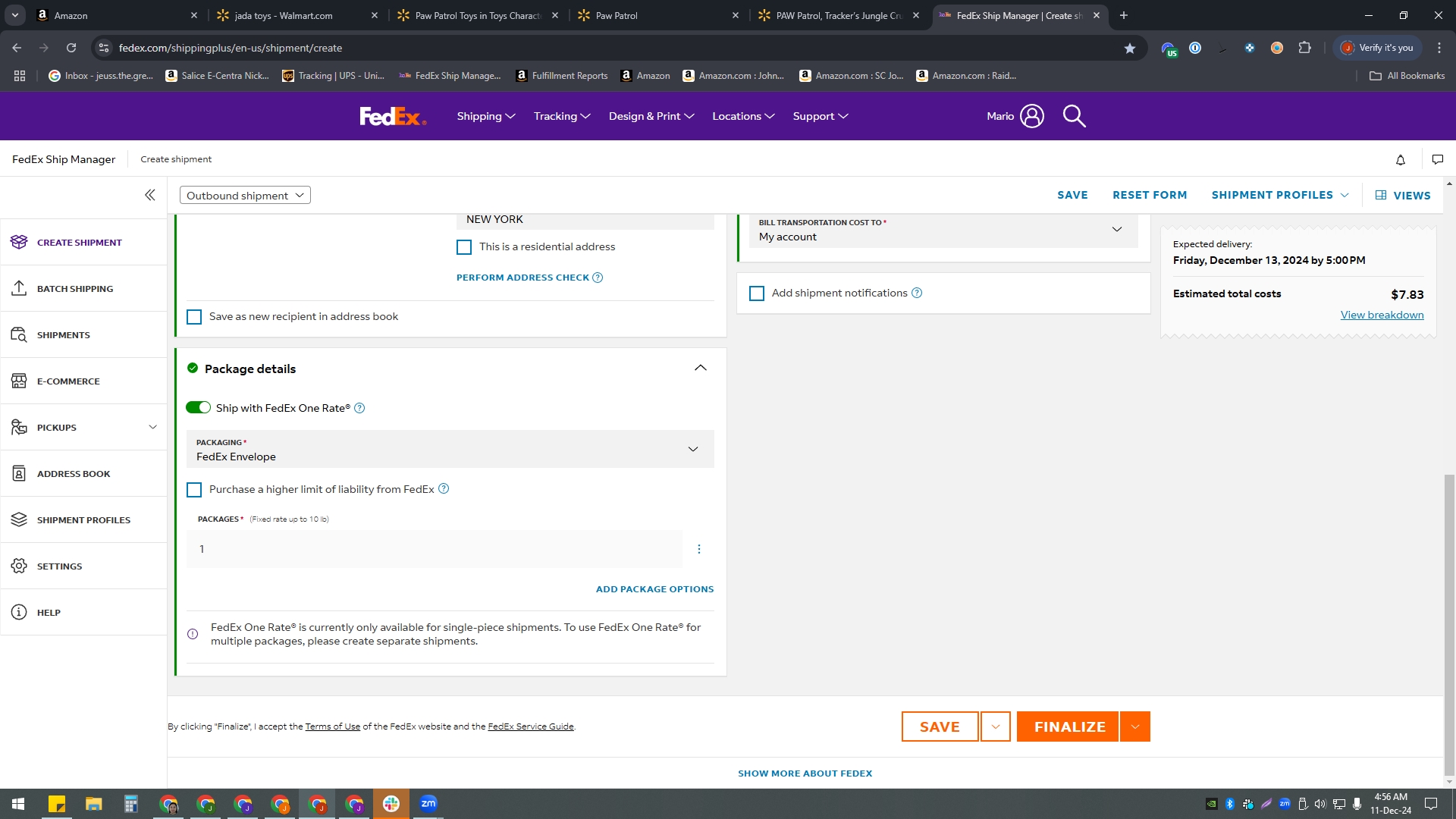1456x819 pixels.
Task: Click RESET FORM in top bar
Action: pos(1150,195)
